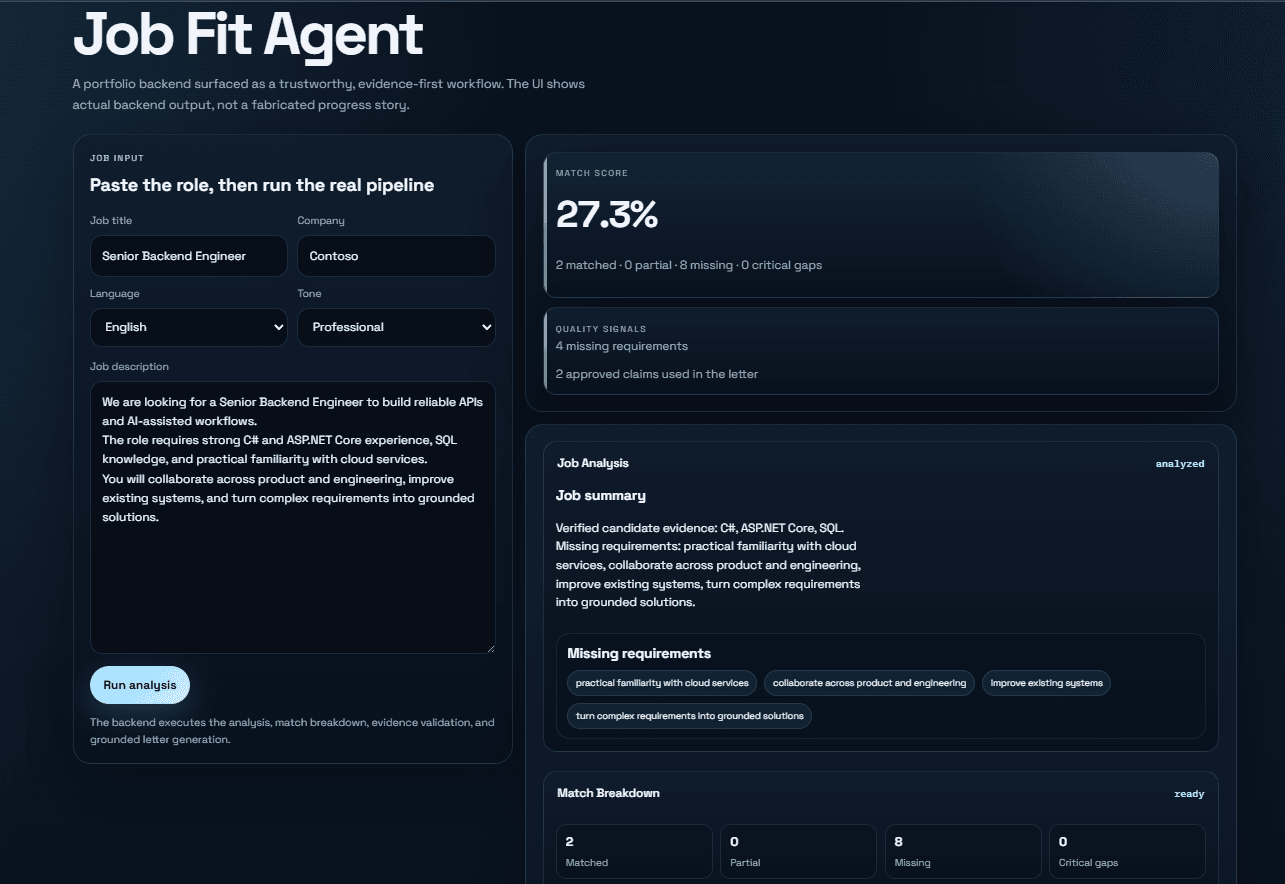Click the 'Verified candidate evidence' summary paragraph
The image size is (1285, 884).
(x=708, y=564)
